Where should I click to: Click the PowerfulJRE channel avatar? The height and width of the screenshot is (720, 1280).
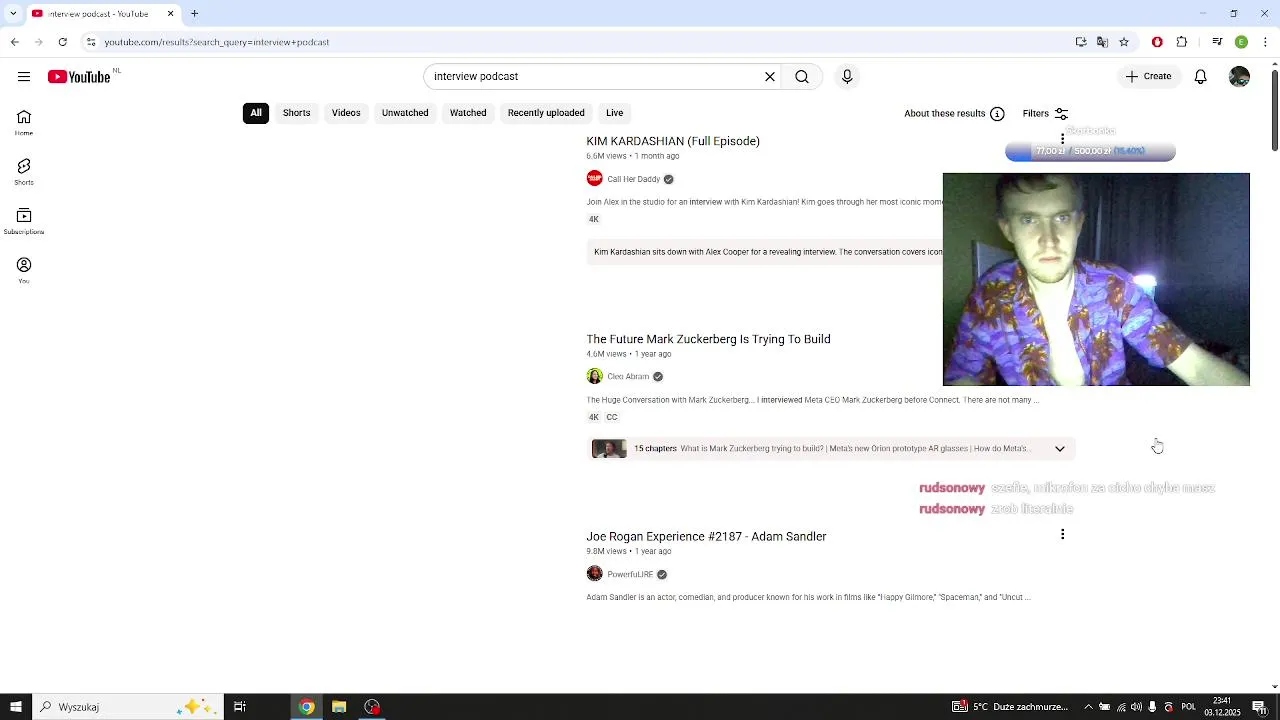(x=595, y=574)
